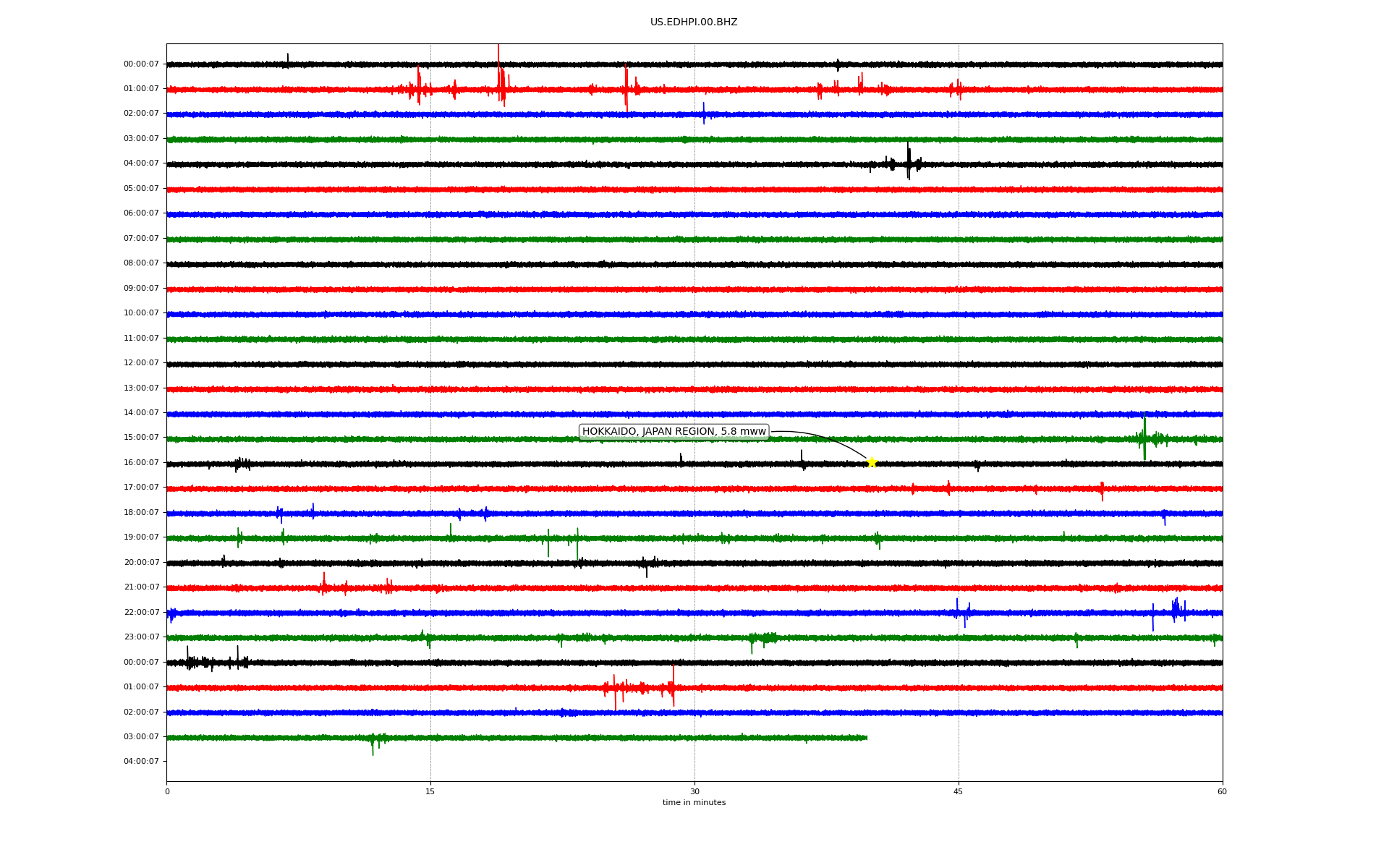Click the 22:00:07 row label
1389x868 pixels.
pos(141,612)
